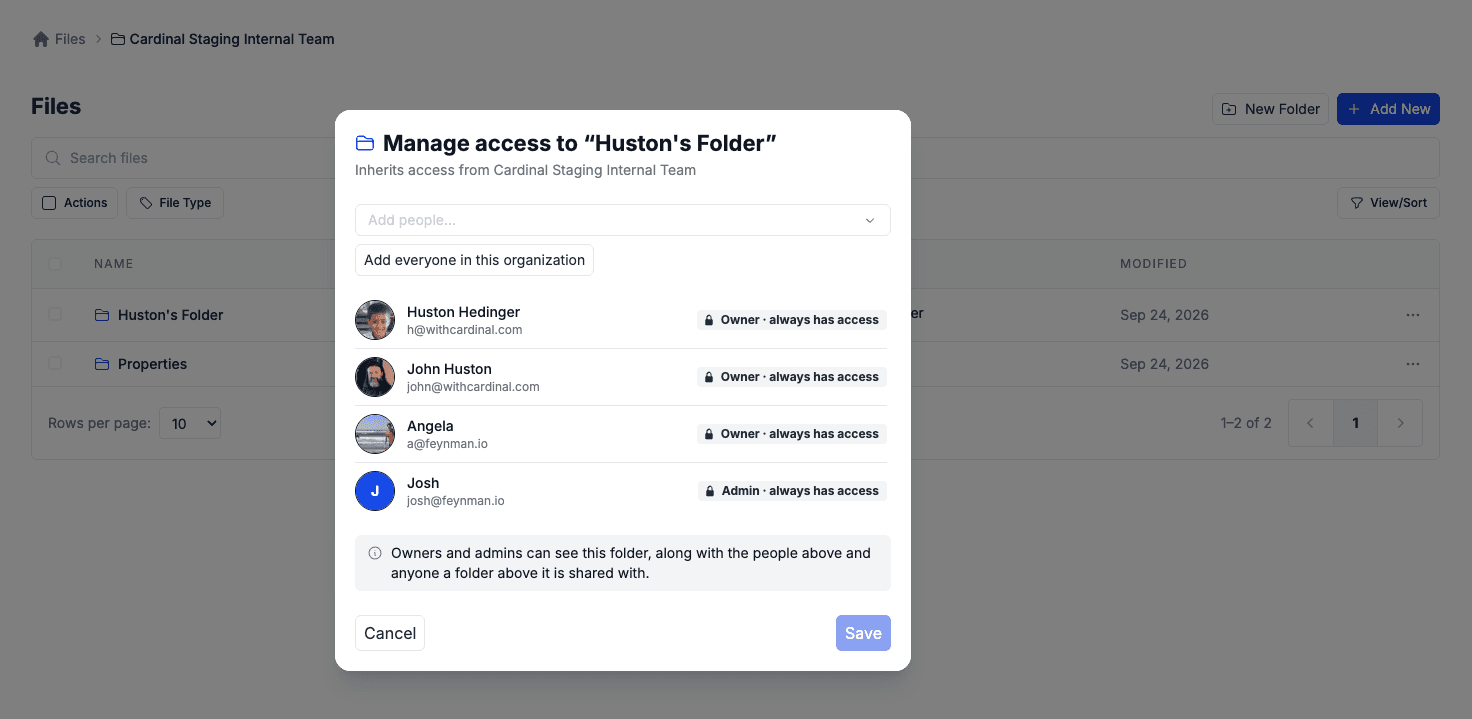Image resolution: width=1472 pixels, height=719 pixels.
Task: Click John Huston's avatar
Action: click(375, 377)
